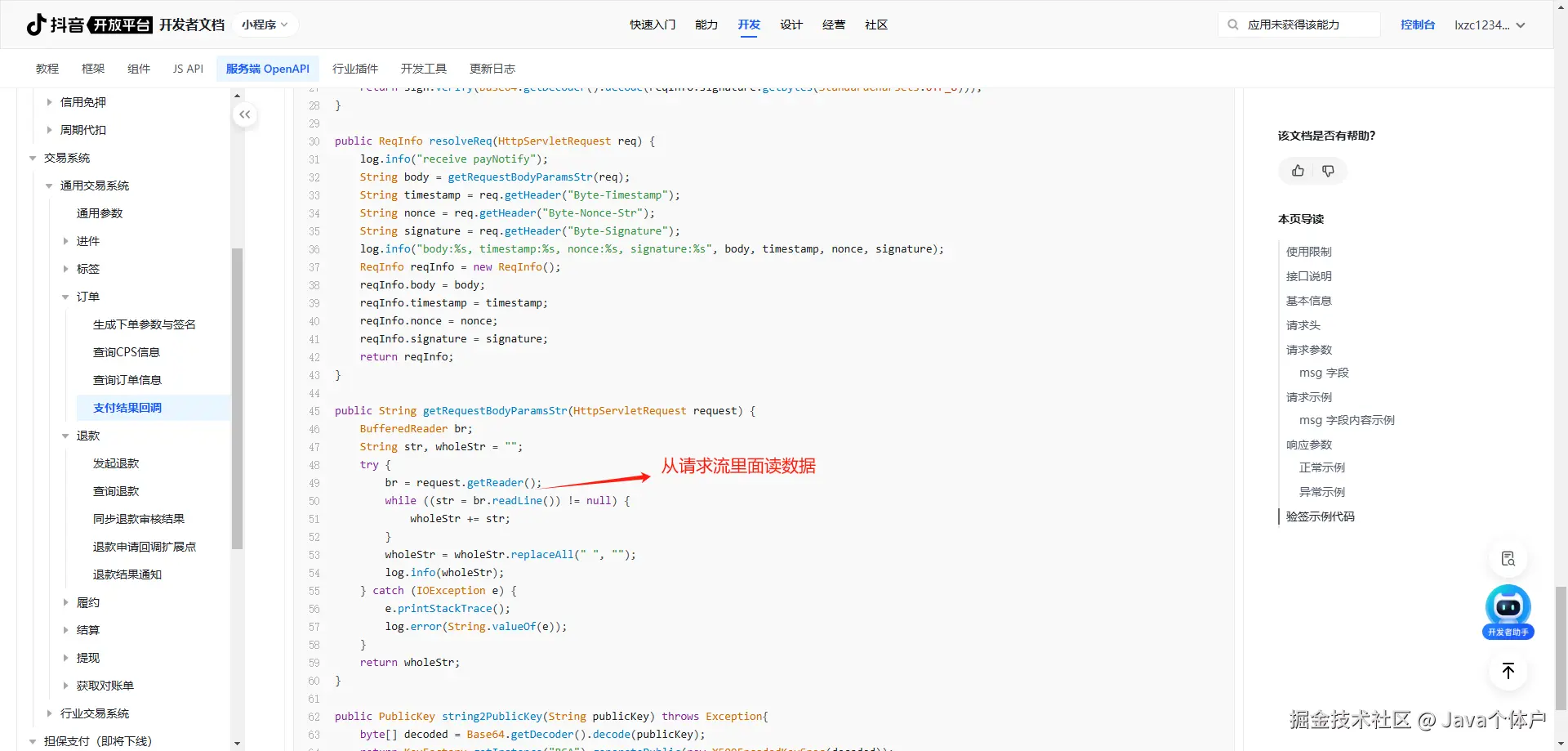Jump to 验签示例代码 section
This screenshot has height=751, width=1568.
pos(1321,516)
